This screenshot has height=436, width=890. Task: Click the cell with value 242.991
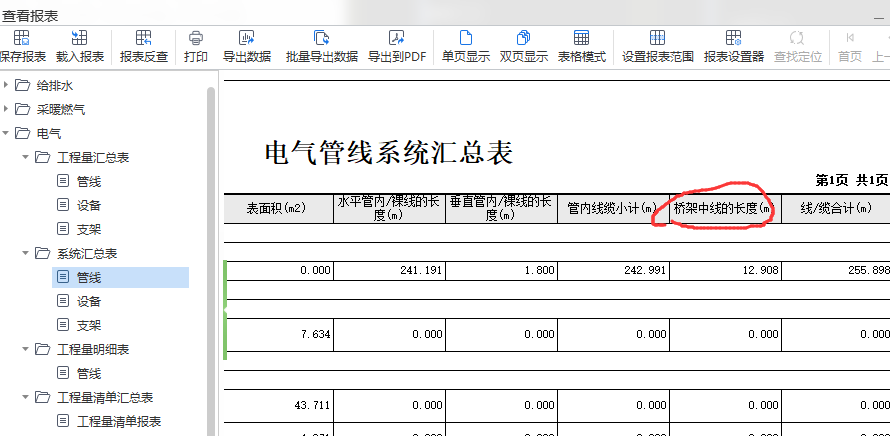click(x=614, y=271)
